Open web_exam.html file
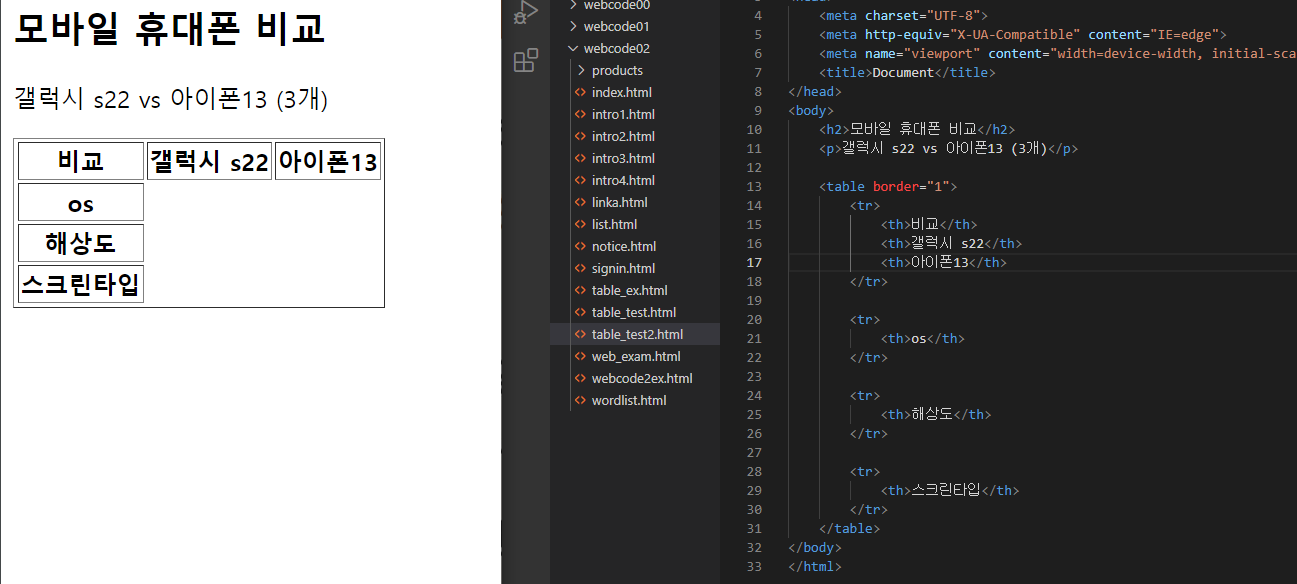The height and width of the screenshot is (584, 1297). pos(635,356)
